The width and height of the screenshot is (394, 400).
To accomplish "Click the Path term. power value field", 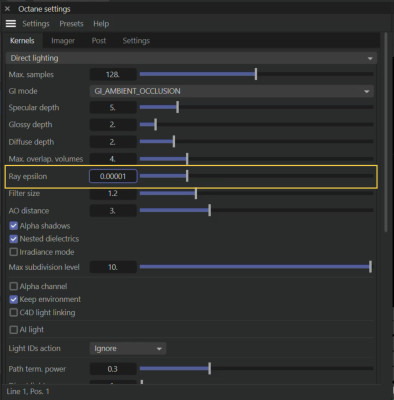I will [113, 369].
